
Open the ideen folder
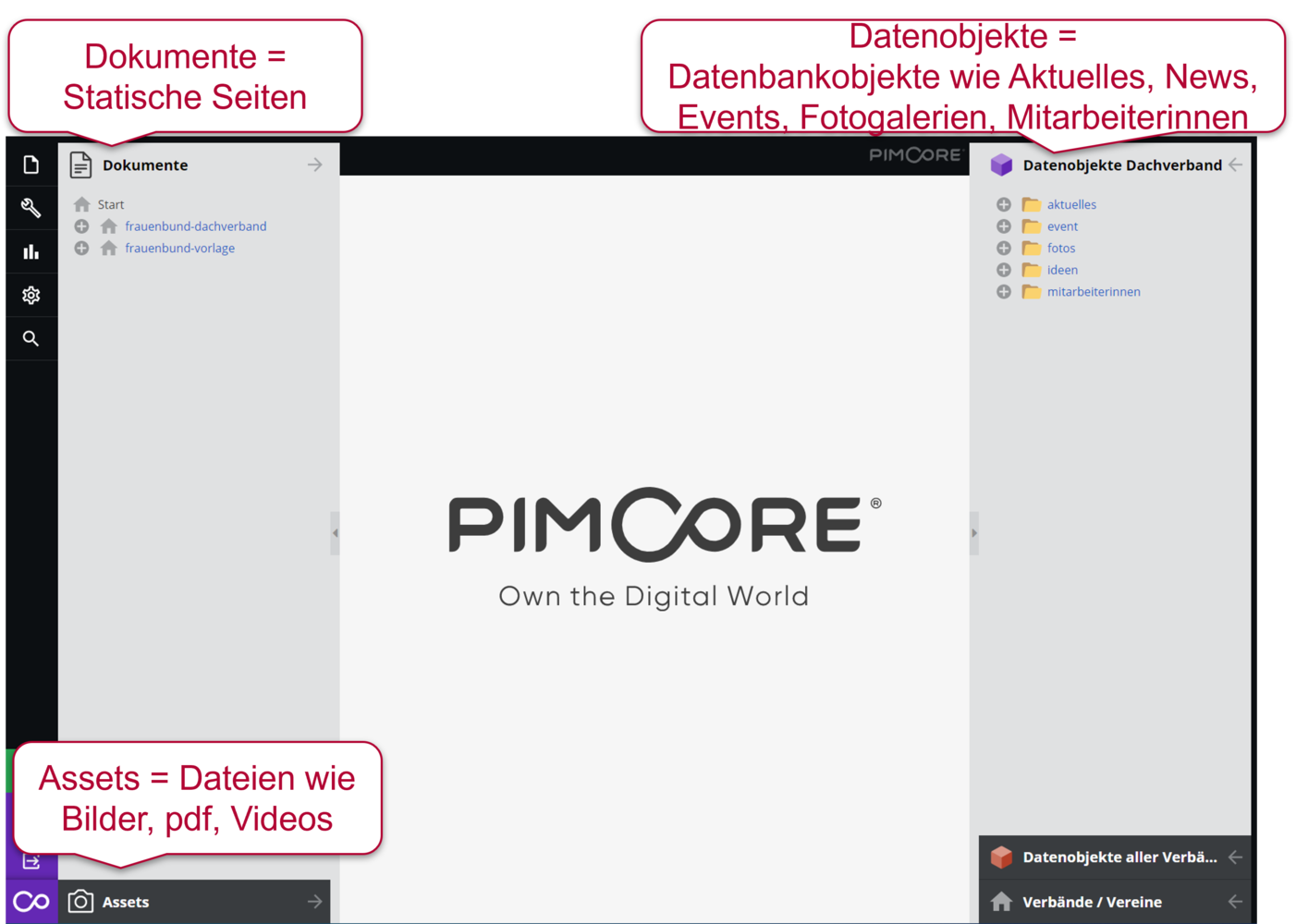(x=1062, y=270)
